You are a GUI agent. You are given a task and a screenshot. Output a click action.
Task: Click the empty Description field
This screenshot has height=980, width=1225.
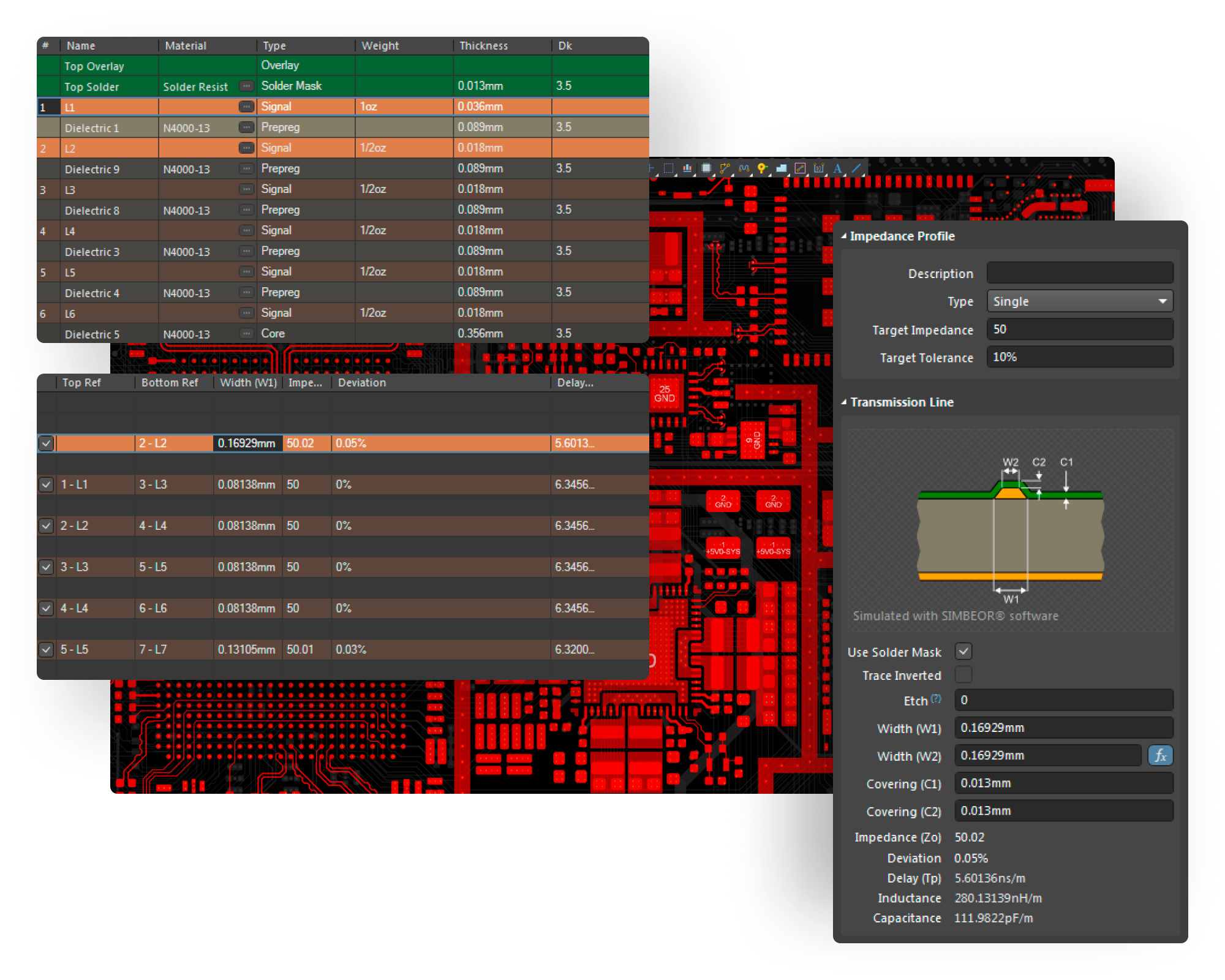point(1080,273)
